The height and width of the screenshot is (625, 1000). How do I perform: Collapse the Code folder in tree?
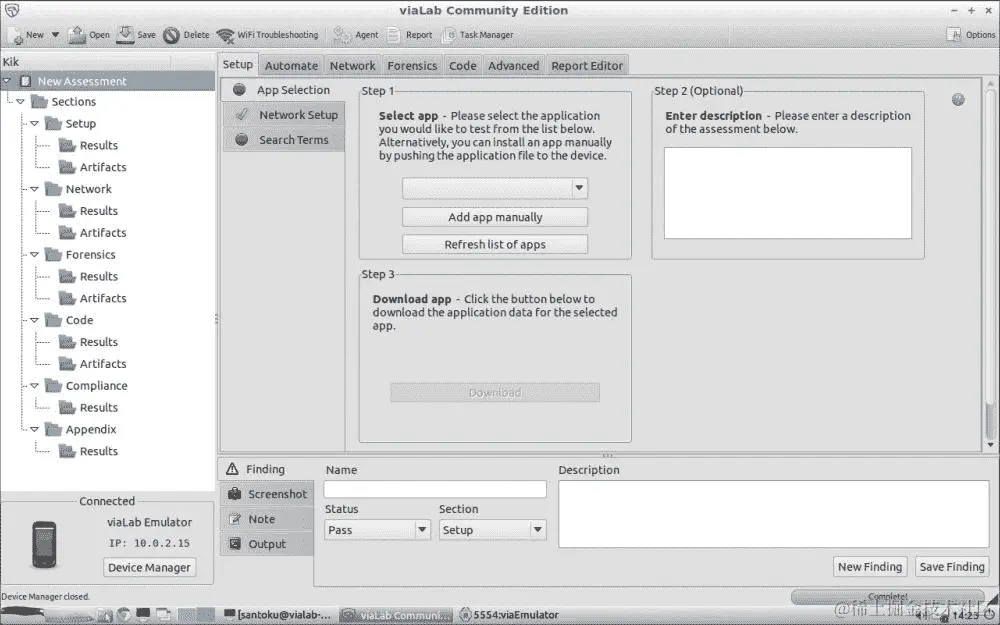(34, 320)
